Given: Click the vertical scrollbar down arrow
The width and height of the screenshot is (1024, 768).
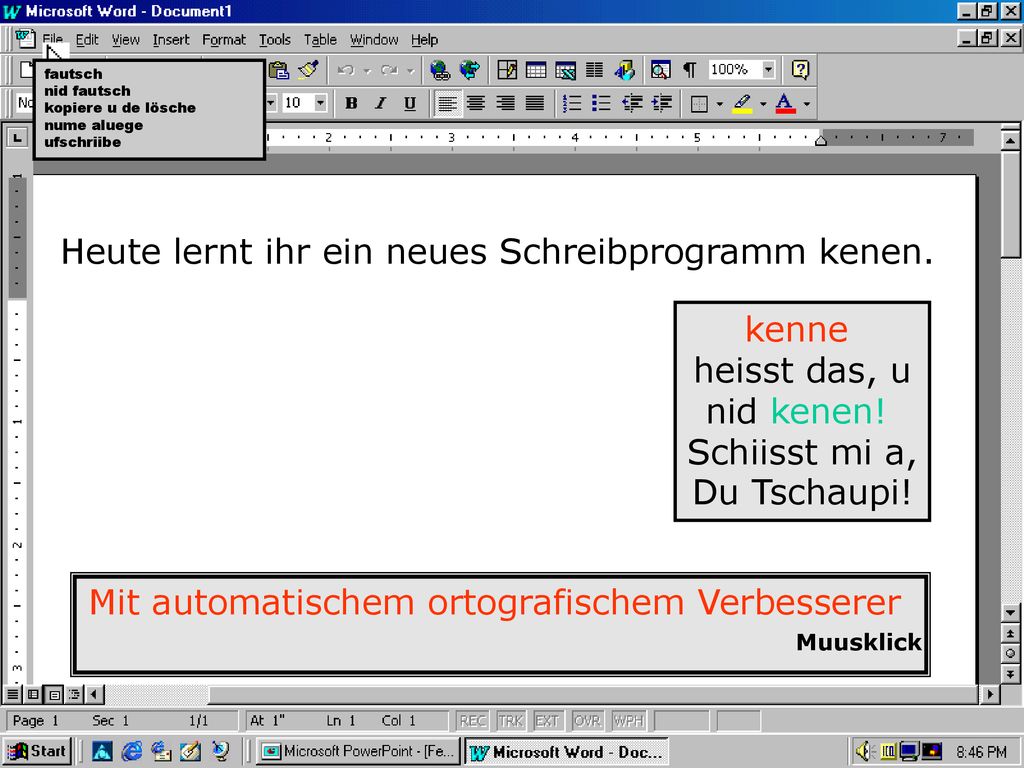Looking at the screenshot, I should pos(1010,612).
